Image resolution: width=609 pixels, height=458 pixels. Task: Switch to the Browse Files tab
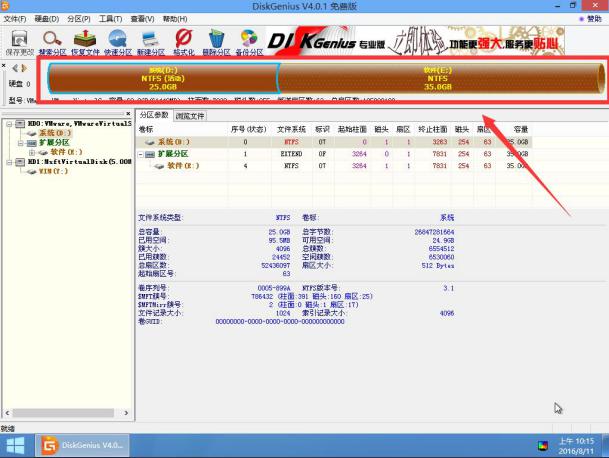point(190,116)
